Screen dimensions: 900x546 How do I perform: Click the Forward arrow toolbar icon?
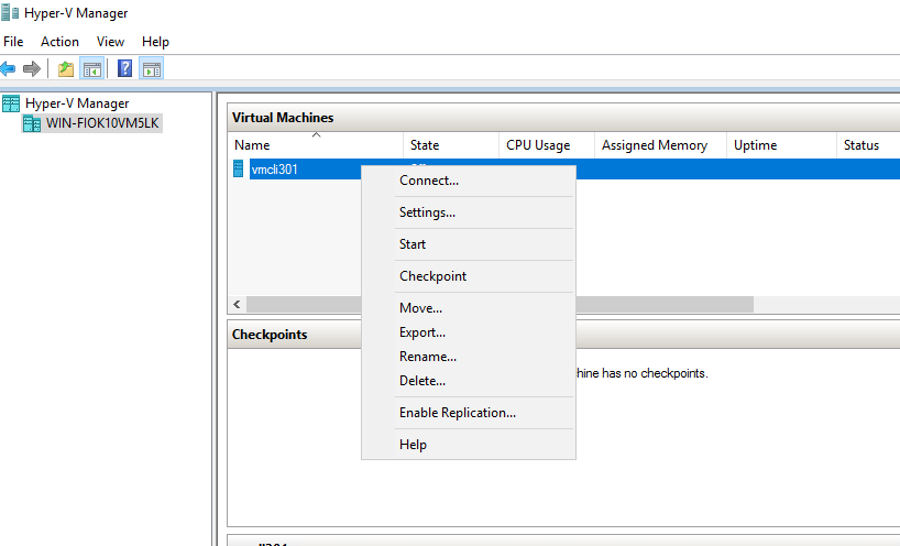coord(32,69)
